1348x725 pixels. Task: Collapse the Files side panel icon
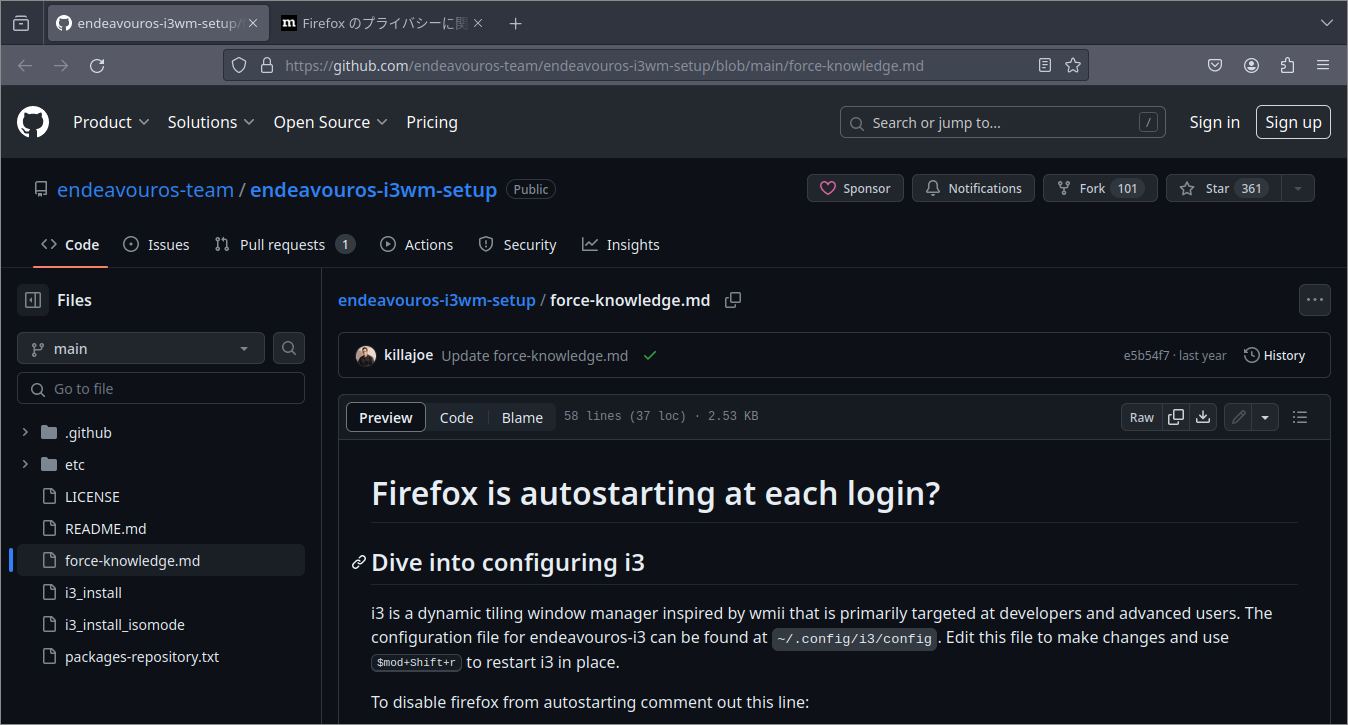(x=33, y=300)
